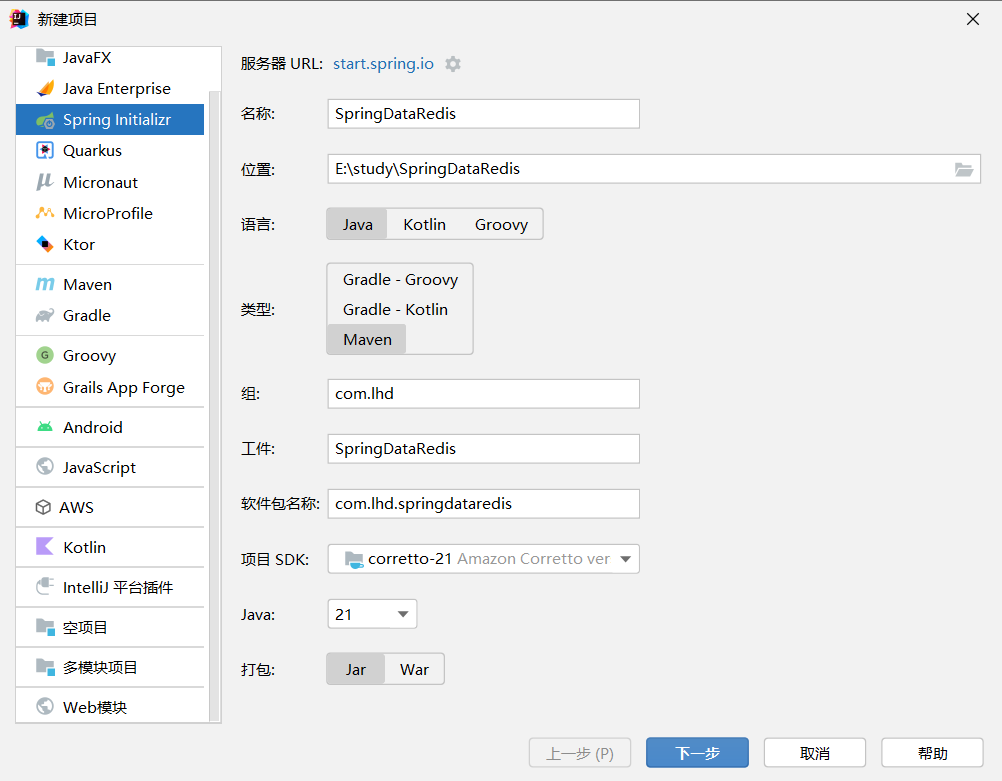The image size is (1002, 781).
Task: Click the MicroProfile icon
Action: (x=45, y=213)
